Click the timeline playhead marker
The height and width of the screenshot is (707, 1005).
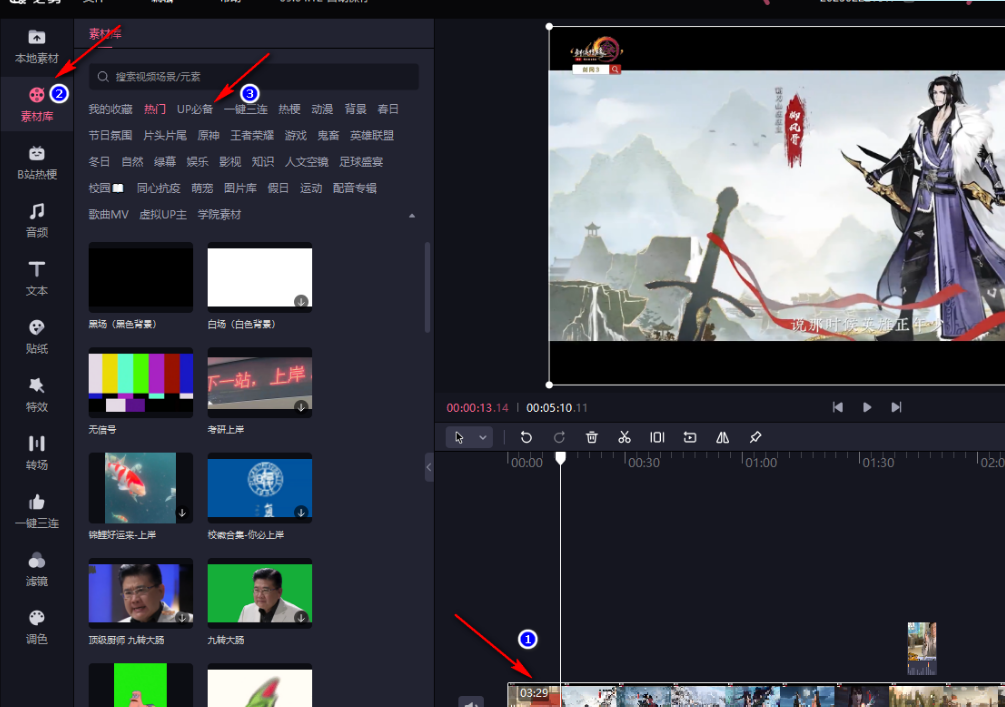[561, 458]
